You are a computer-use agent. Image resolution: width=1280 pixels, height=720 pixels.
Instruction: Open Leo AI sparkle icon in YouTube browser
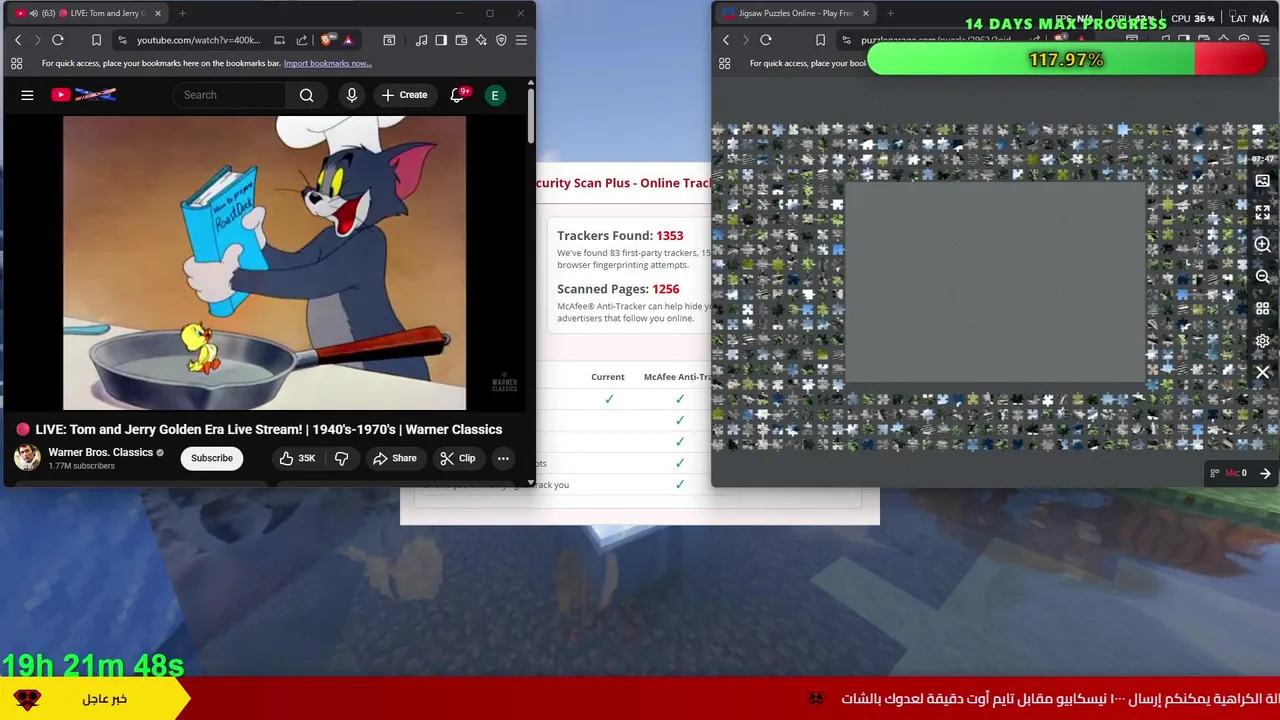point(481,40)
